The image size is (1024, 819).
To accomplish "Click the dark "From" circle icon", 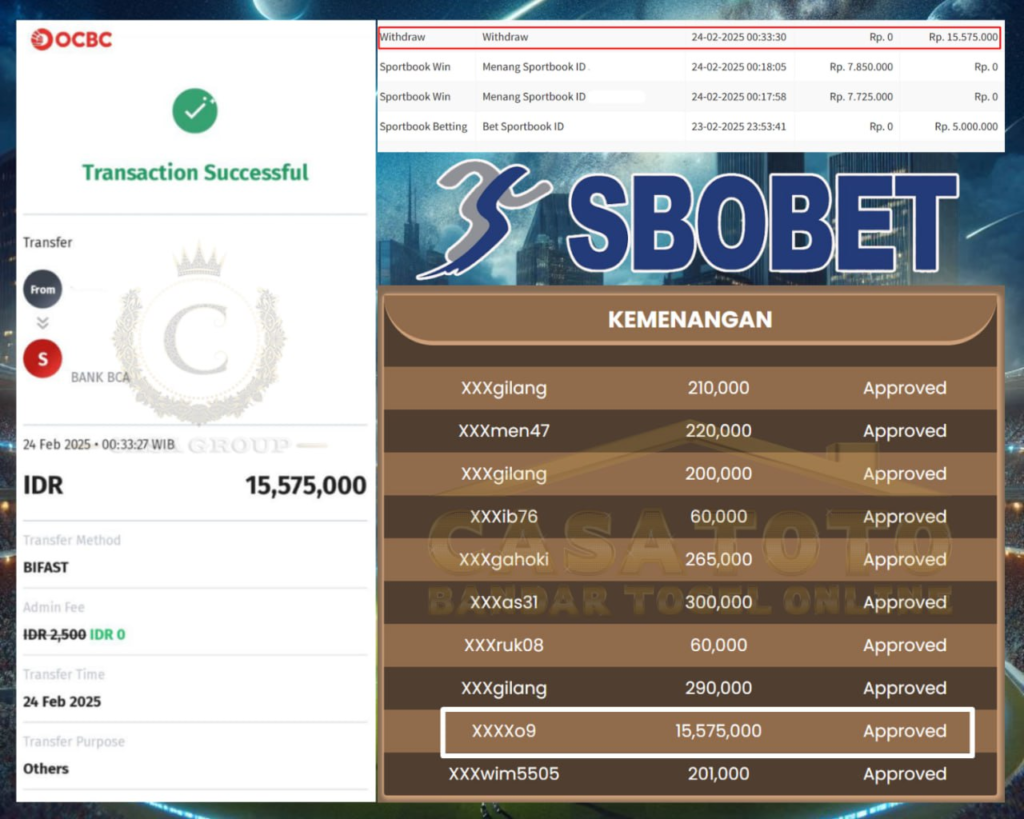I will tap(43, 290).
